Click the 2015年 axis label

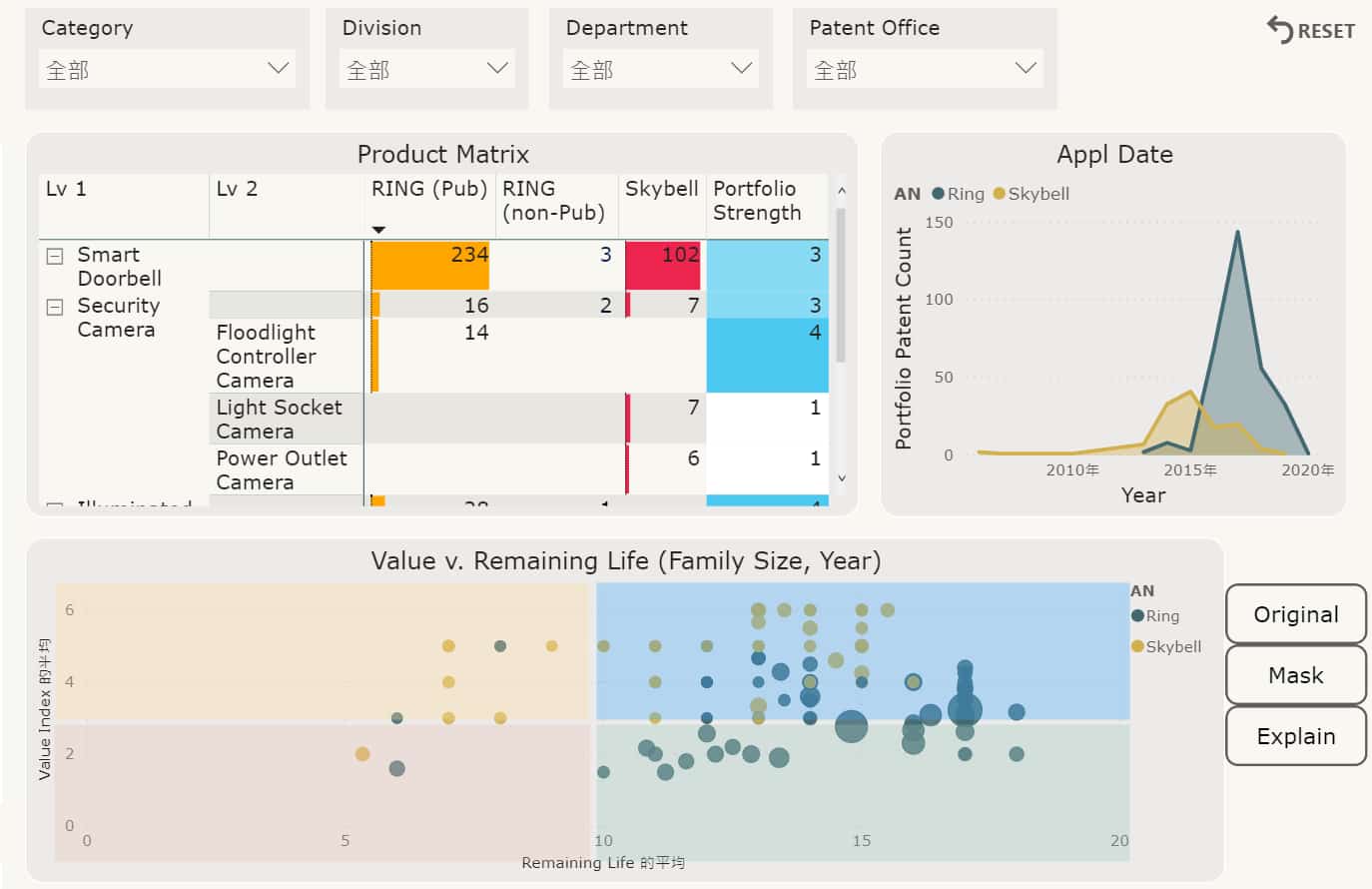click(x=1189, y=469)
